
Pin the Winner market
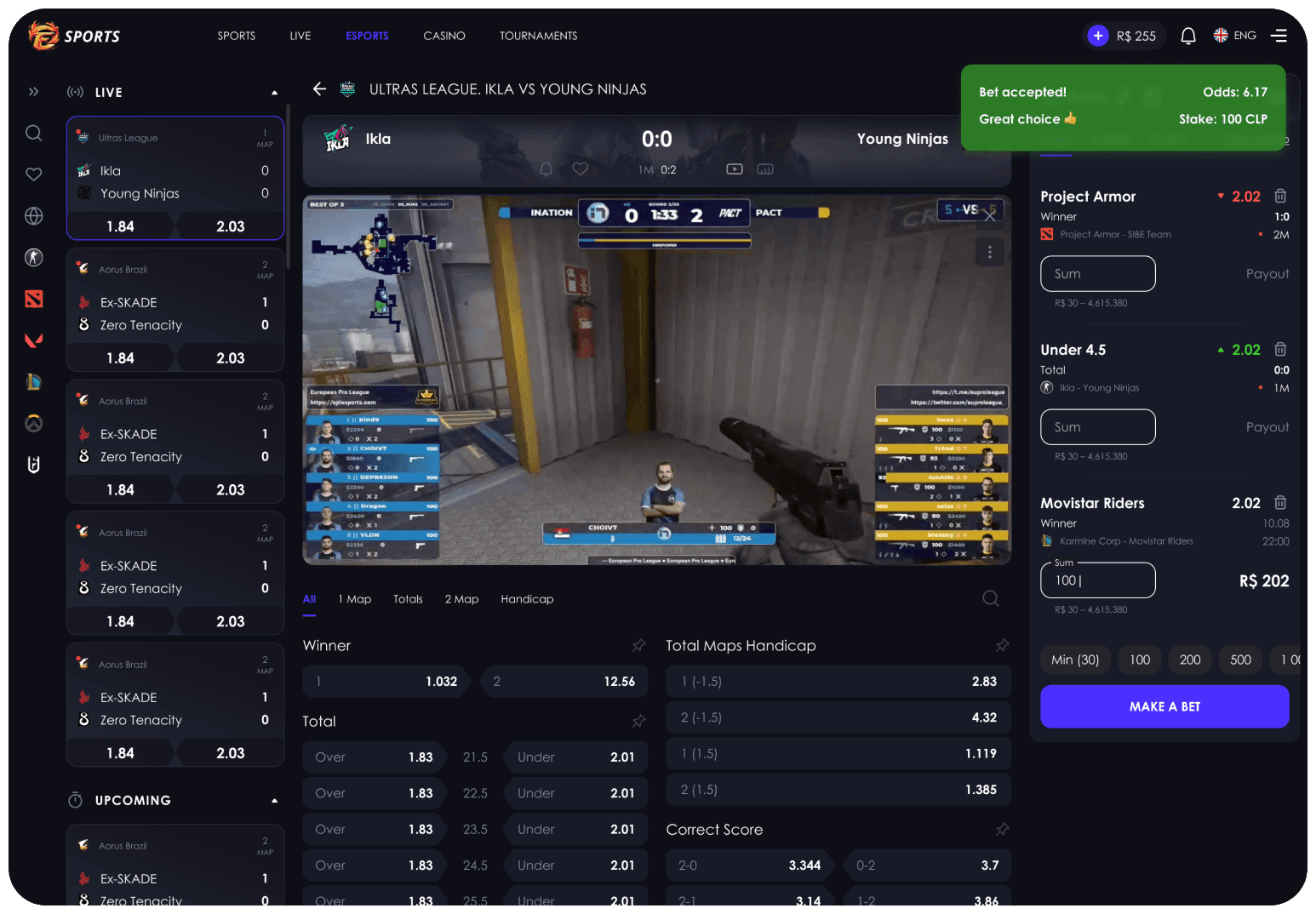[x=638, y=646]
